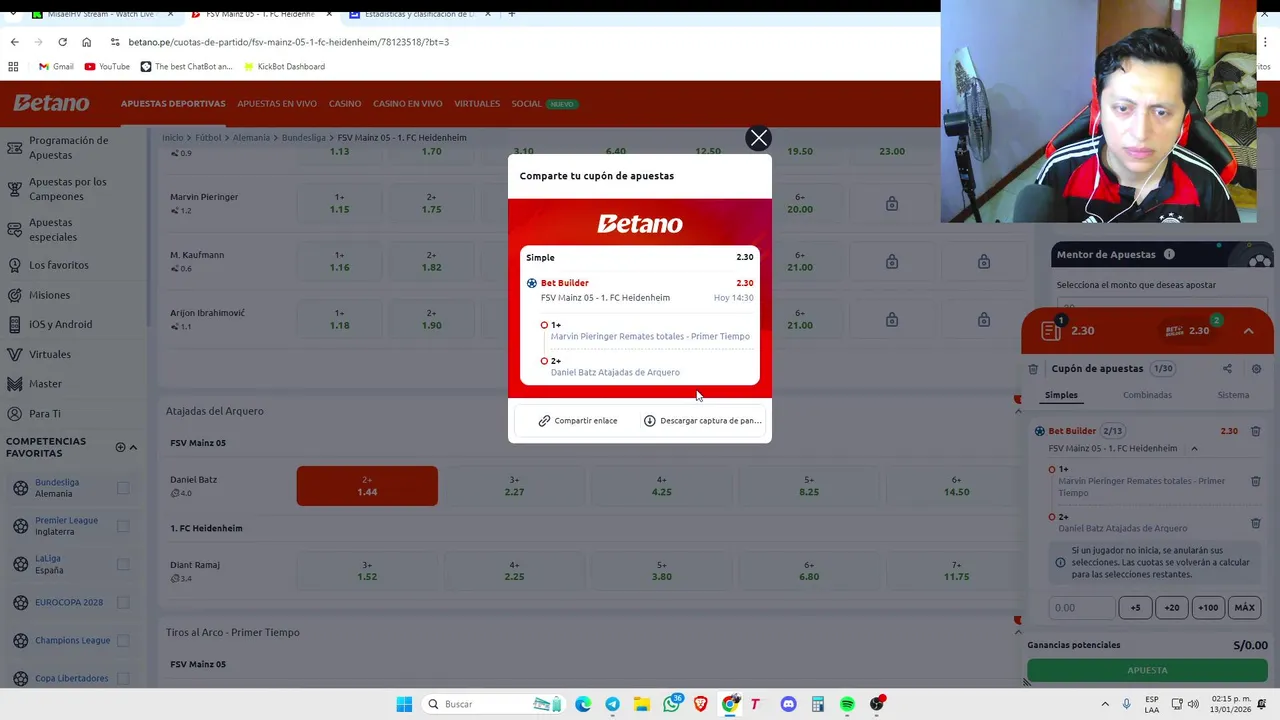Close the share coupon dialog

click(x=758, y=138)
